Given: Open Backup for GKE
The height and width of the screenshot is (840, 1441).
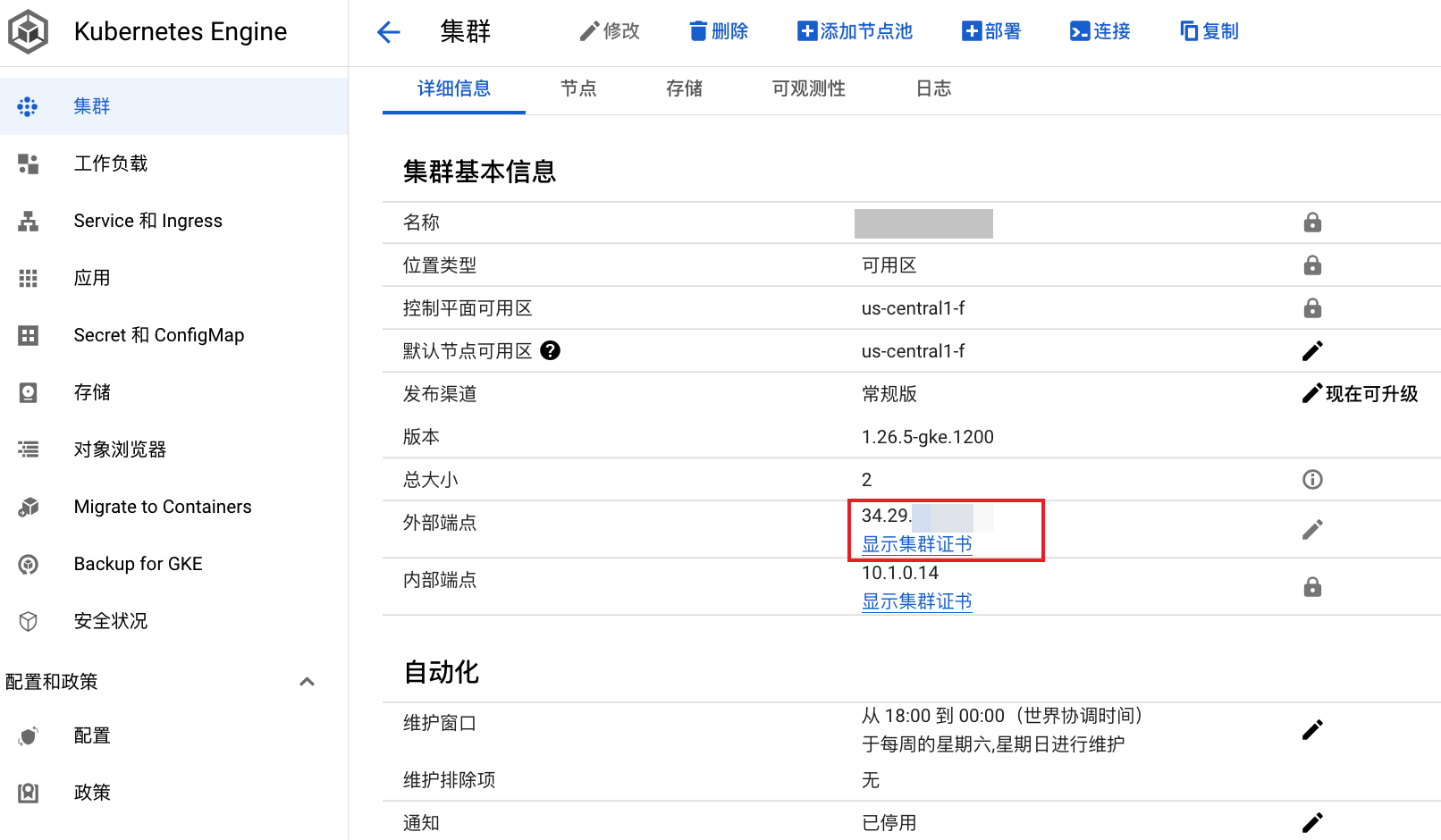Looking at the screenshot, I should [x=138, y=563].
